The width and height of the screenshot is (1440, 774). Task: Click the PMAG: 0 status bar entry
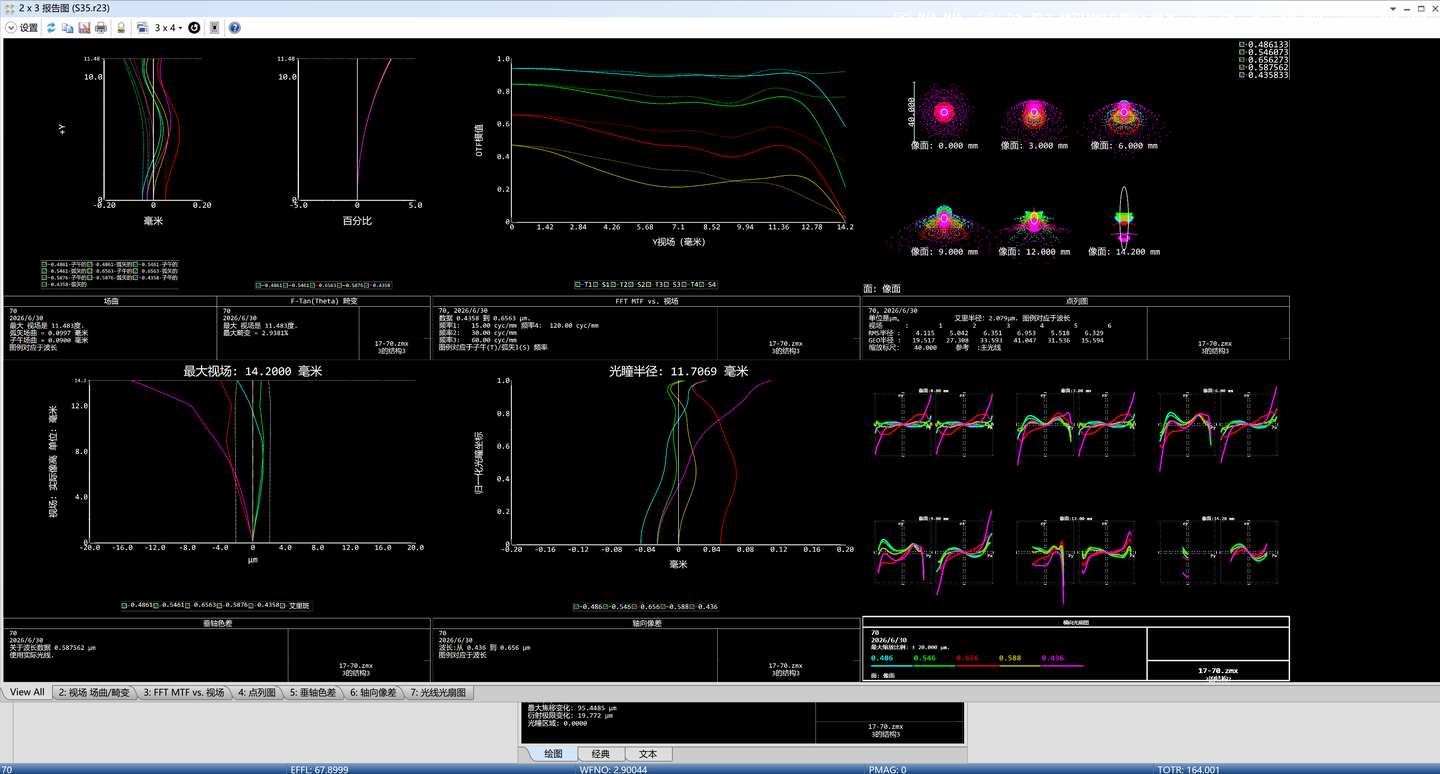click(x=888, y=769)
